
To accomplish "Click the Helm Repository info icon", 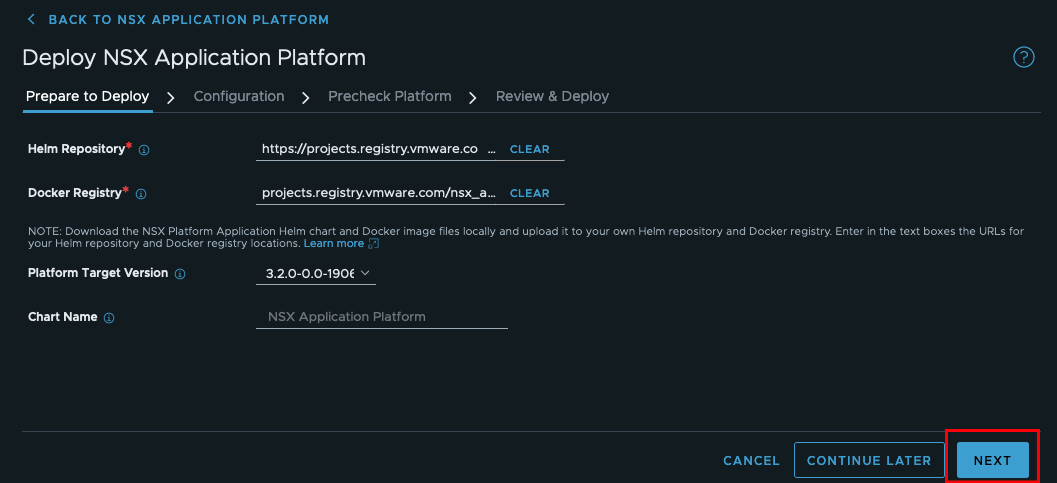I will tap(144, 150).
